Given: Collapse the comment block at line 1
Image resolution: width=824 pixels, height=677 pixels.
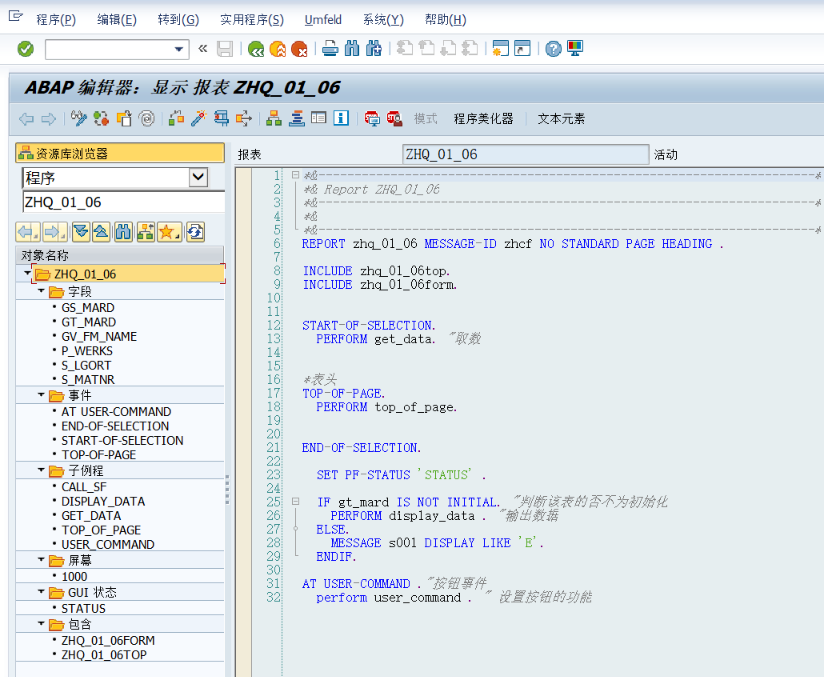Looking at the screenshot, I should click(x=295, y=175).
